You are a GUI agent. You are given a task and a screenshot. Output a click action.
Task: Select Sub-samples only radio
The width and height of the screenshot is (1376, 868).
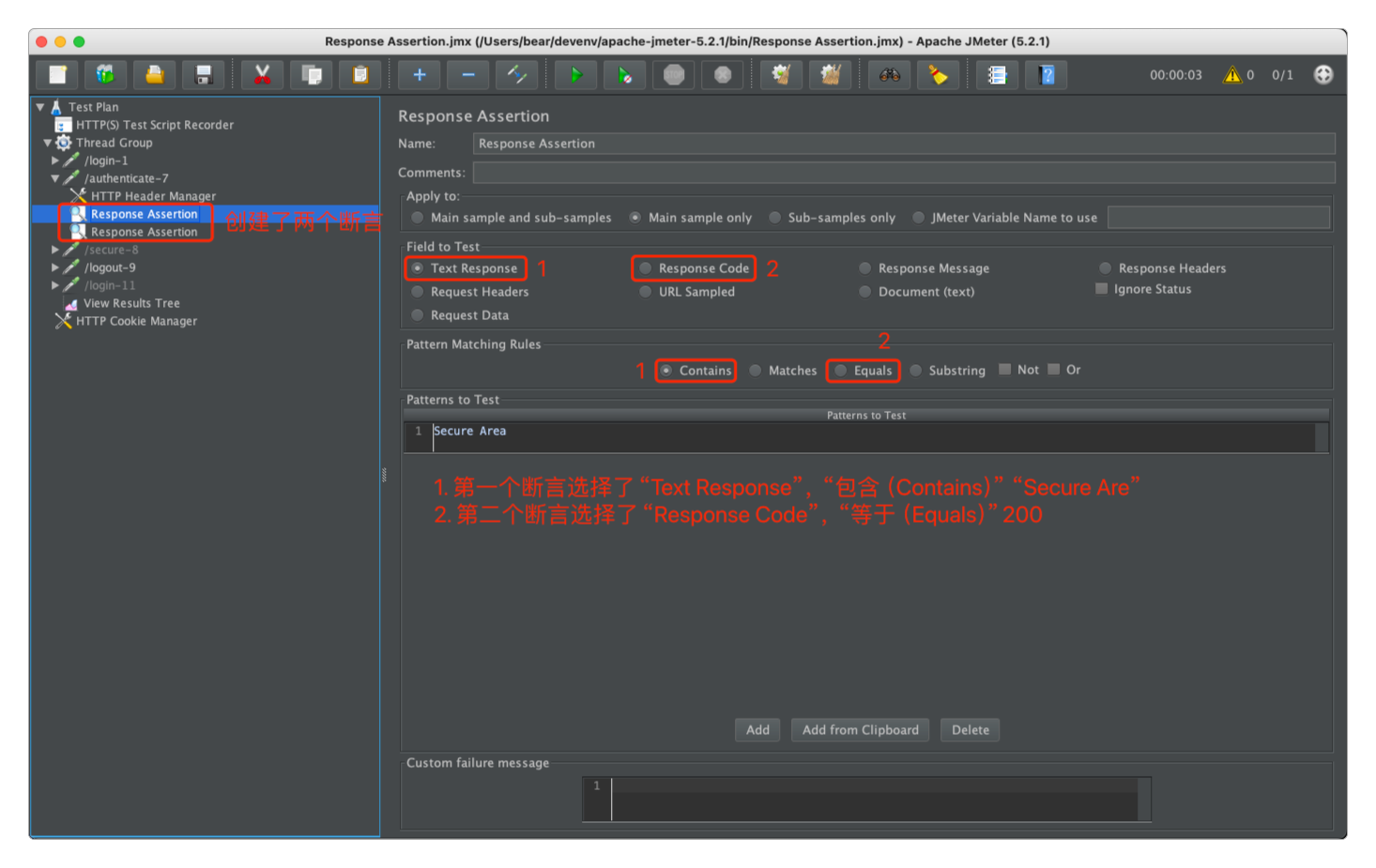[x=833, y=218]
